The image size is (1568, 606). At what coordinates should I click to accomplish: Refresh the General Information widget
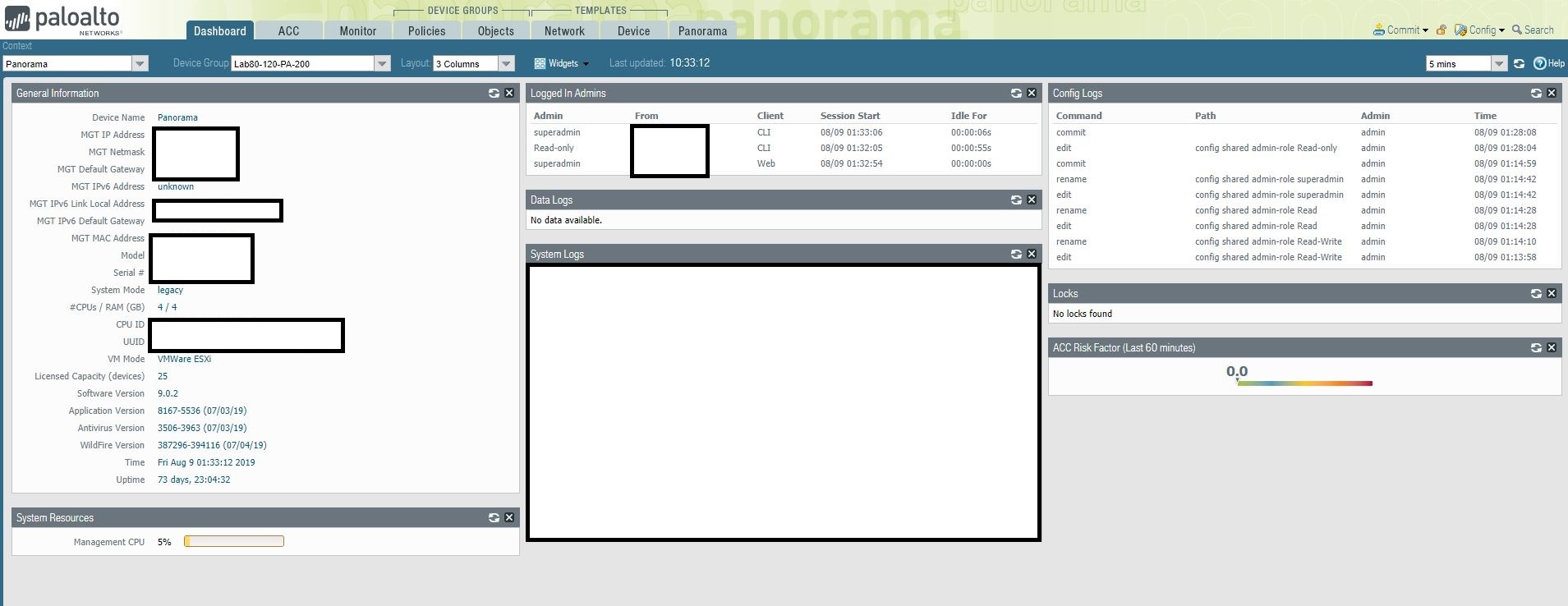[494, 94]
